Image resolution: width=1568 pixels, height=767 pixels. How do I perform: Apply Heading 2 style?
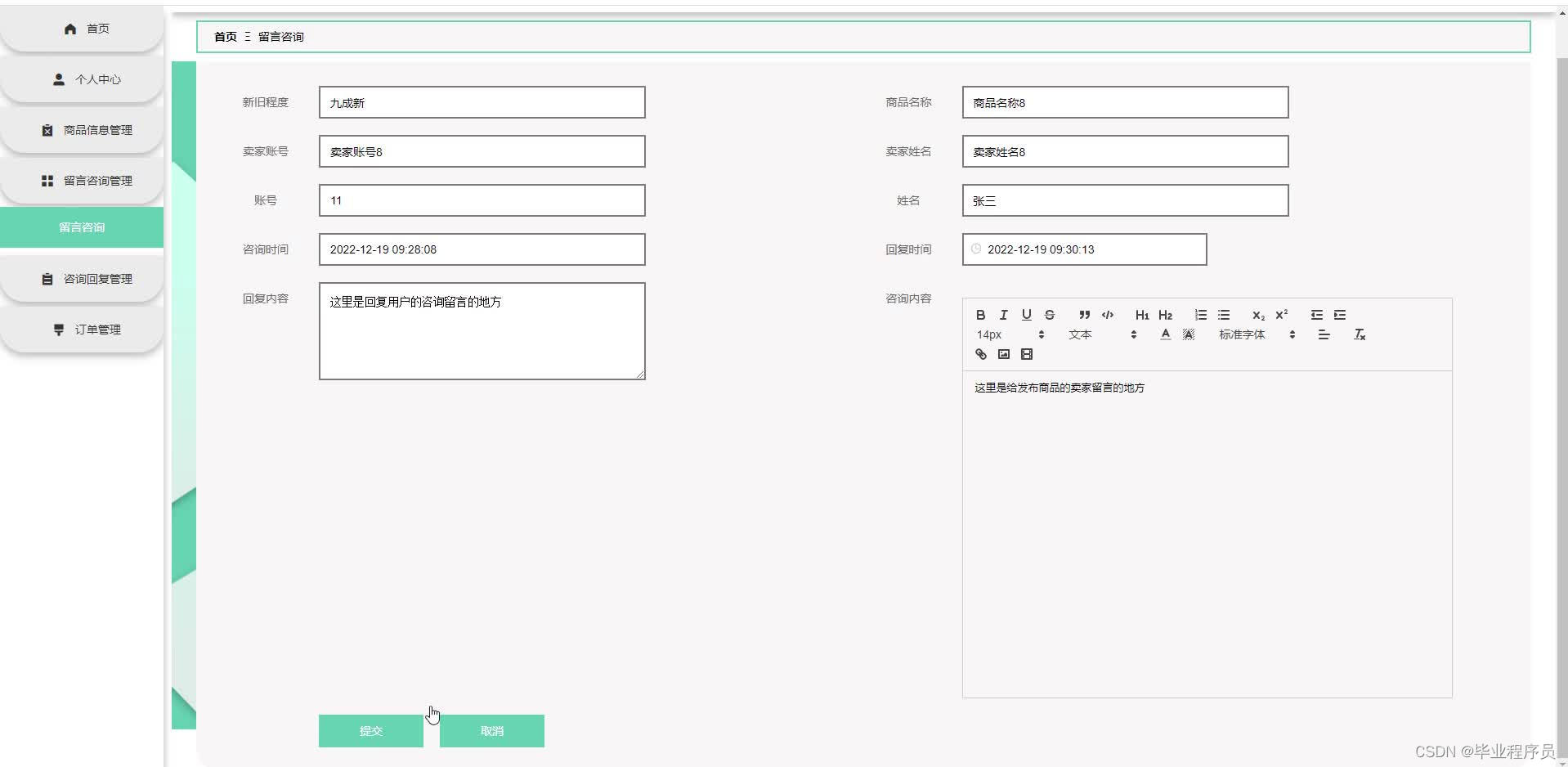coord(1165,315)
